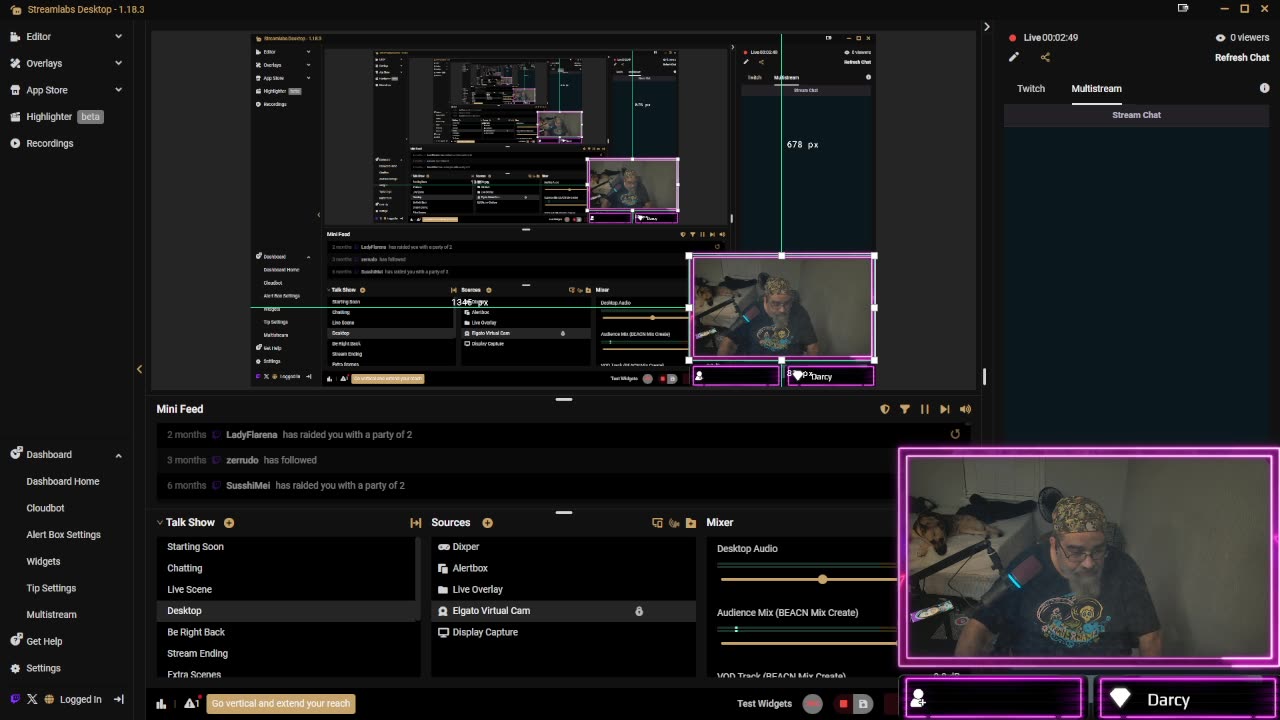1280x720 pixels.
Task: Open Dashboard Home link
Action: (63, 481)
